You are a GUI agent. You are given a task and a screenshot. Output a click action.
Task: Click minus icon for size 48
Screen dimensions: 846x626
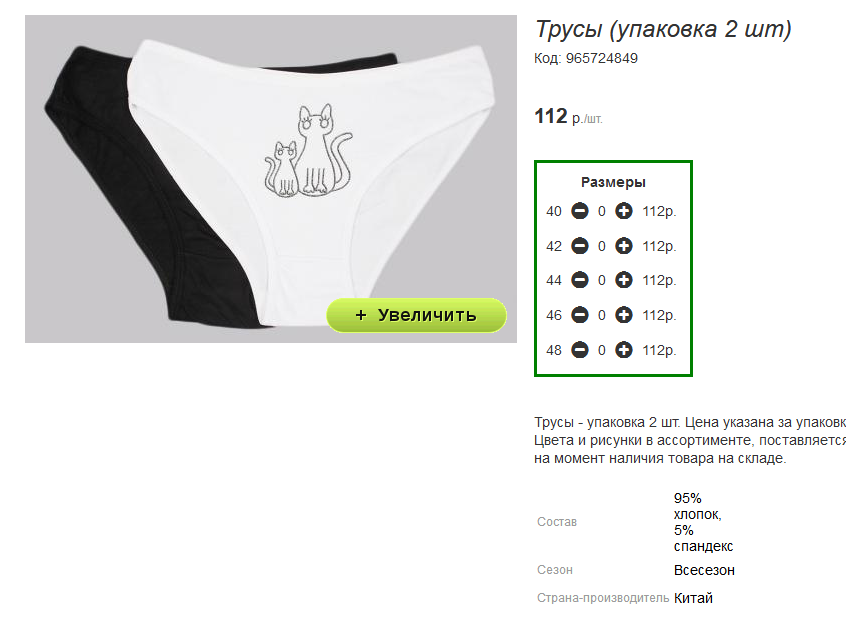click(x=580, y=350)
